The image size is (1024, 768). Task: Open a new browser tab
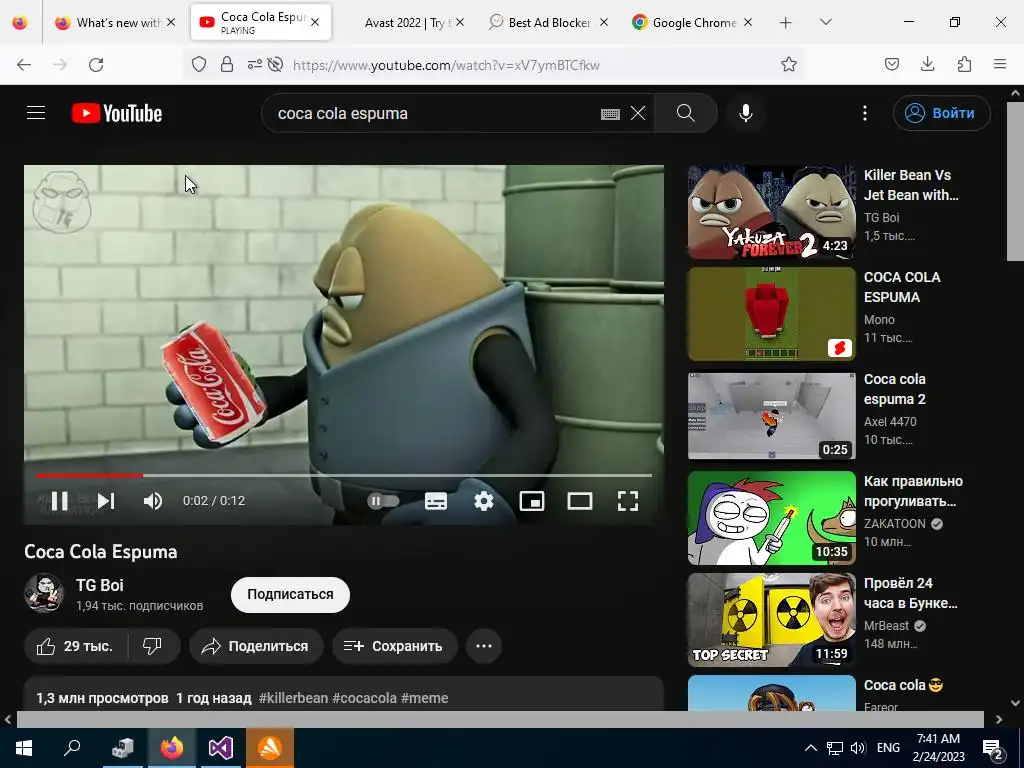786,23
